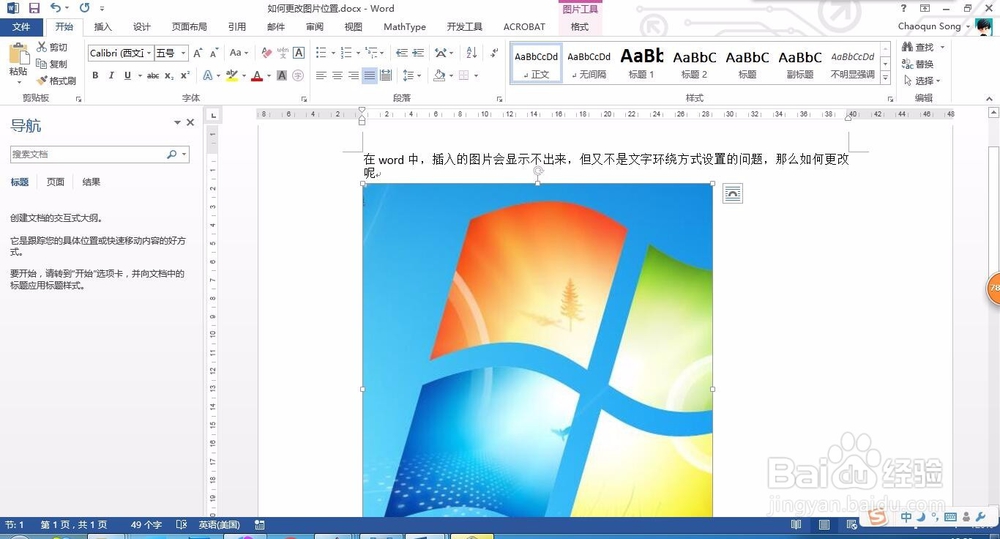Apply character shading icon
1000x539 pixels.
282,75
